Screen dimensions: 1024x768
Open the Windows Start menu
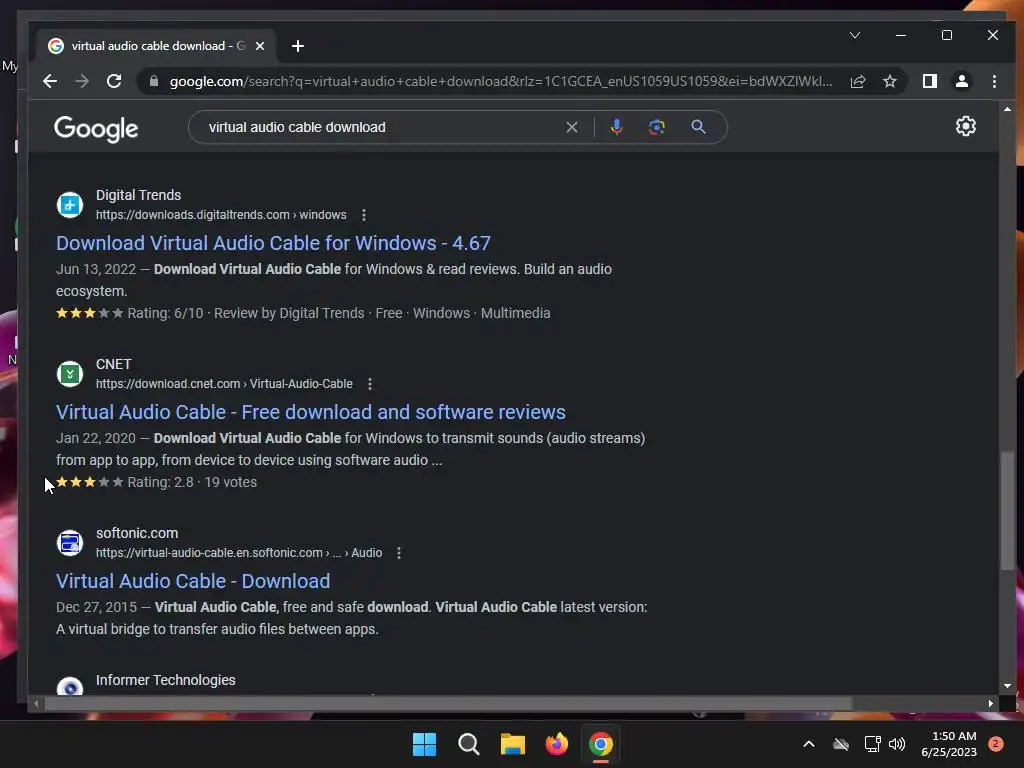tap(424, 744)
